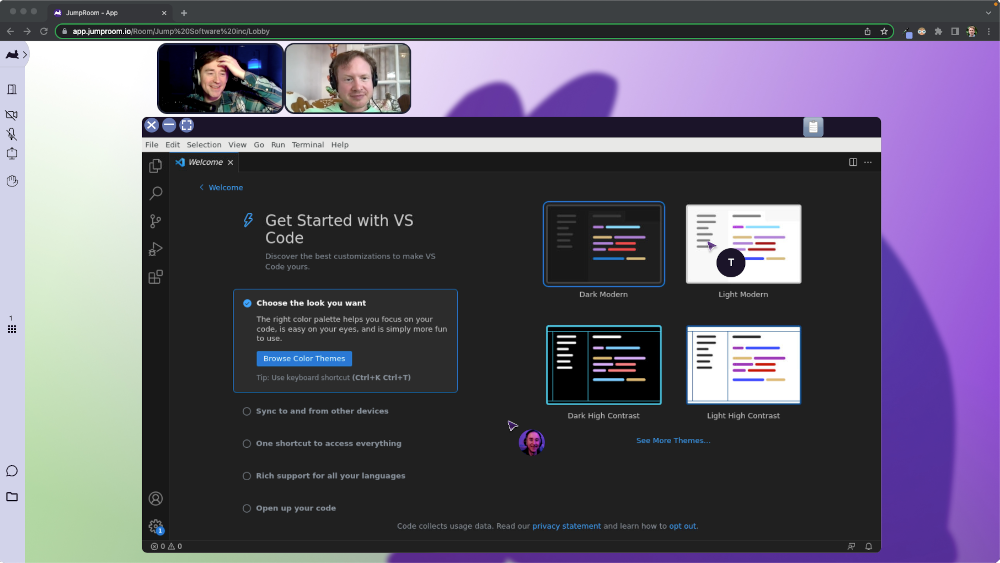The width and height of the screenshot is (1000, 563).
Task: Click the left participant video tile
Action: click(x=220, y=78)
